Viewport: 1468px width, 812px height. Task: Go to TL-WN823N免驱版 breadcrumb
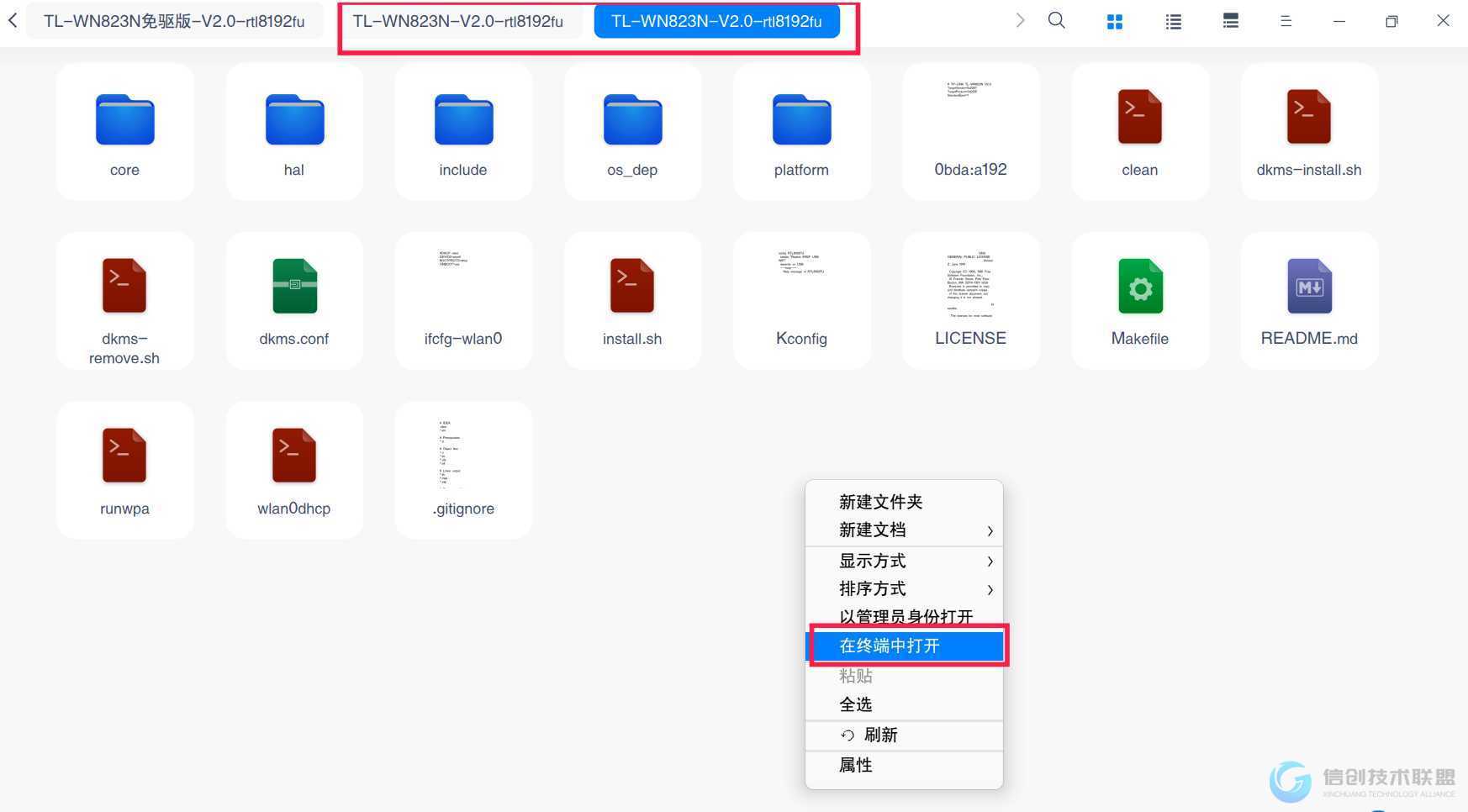pyautogui.click(x=174, y=21)
